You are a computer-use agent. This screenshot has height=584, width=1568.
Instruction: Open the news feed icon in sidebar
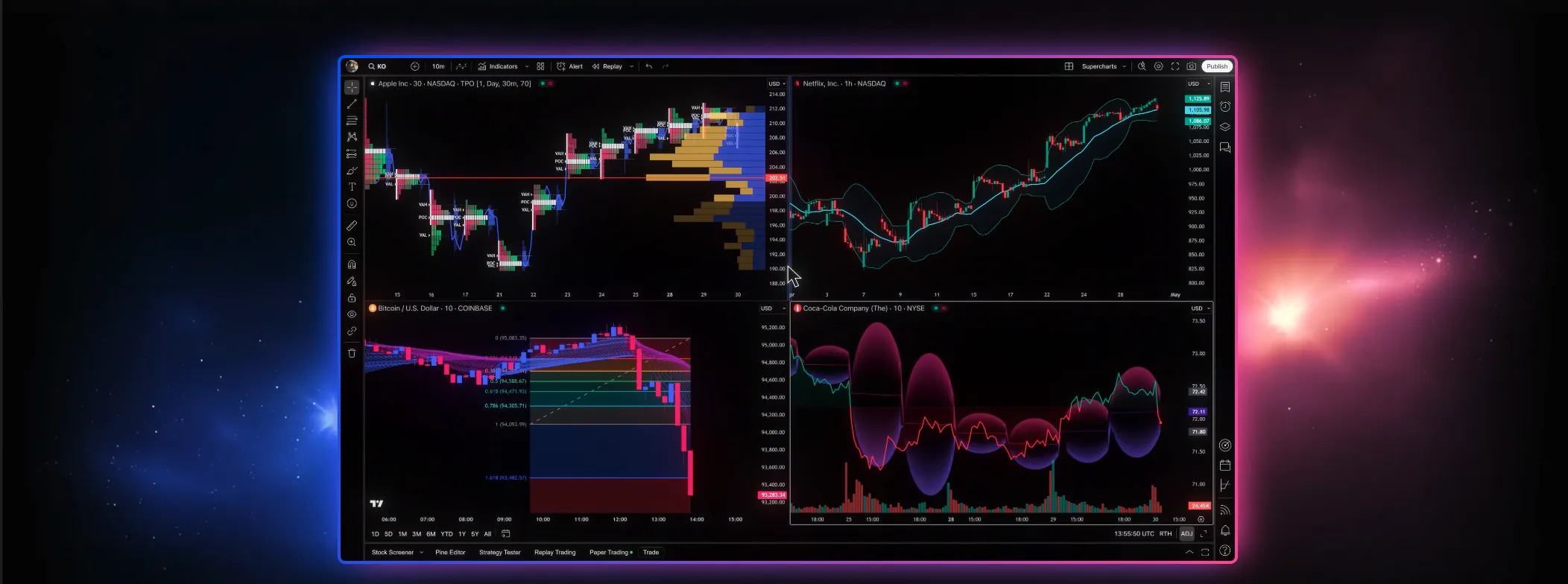(x=1225, y=510)
